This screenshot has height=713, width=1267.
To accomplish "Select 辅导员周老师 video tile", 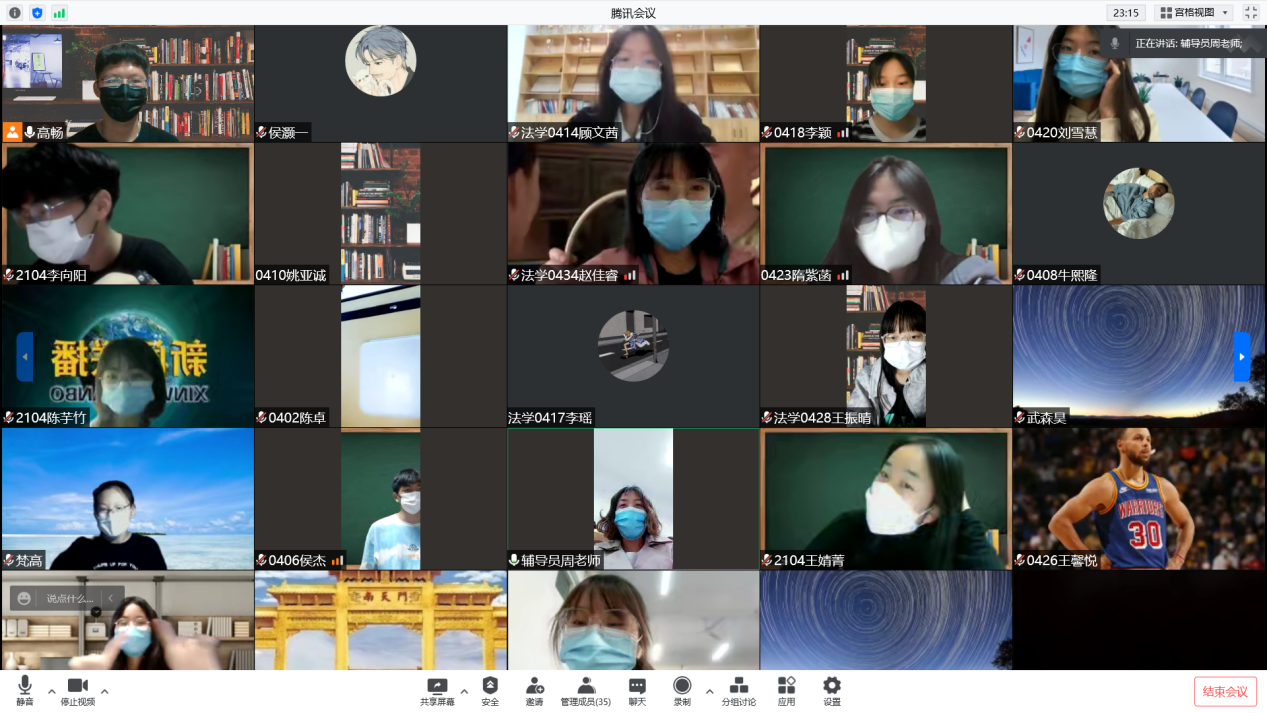I will click(633, 499).
